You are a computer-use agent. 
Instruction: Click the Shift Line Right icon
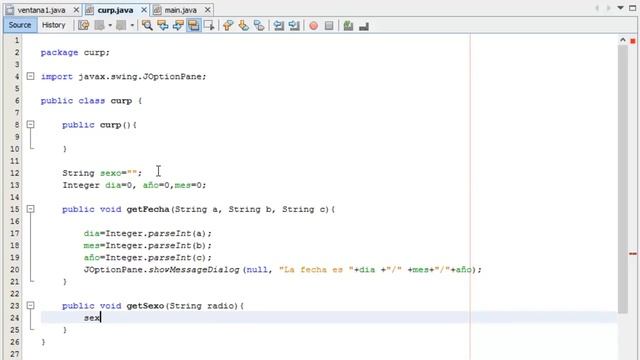point(294,26)
